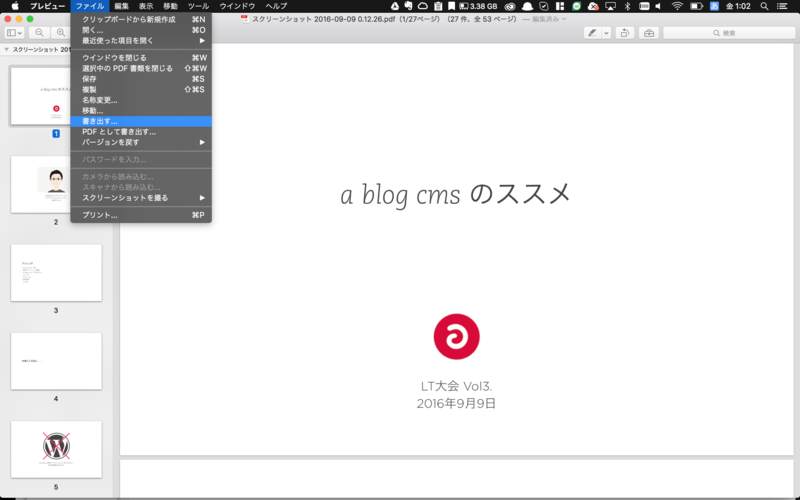Click the volume speaker menu bar icon
Screen dimensions: 800x500
(x=658, y=6)
